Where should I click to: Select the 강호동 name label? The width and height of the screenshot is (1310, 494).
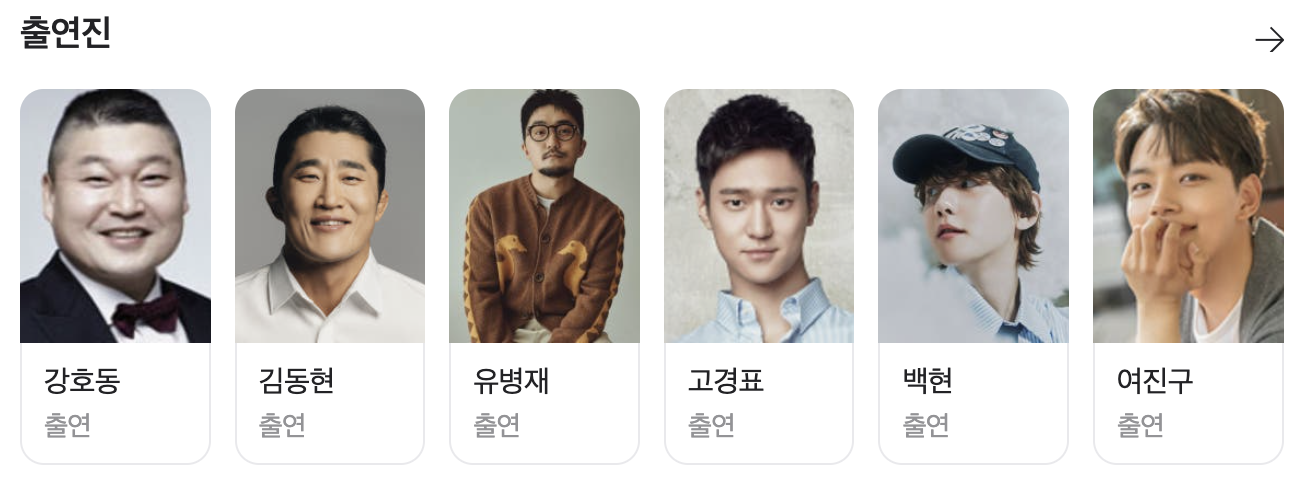point(82,381)
